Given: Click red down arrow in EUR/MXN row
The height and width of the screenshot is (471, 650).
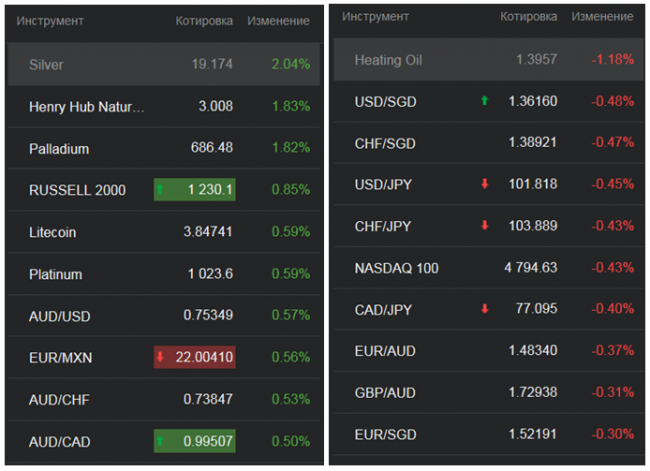Looking at the screenshot, I should (x=160, y=357).
